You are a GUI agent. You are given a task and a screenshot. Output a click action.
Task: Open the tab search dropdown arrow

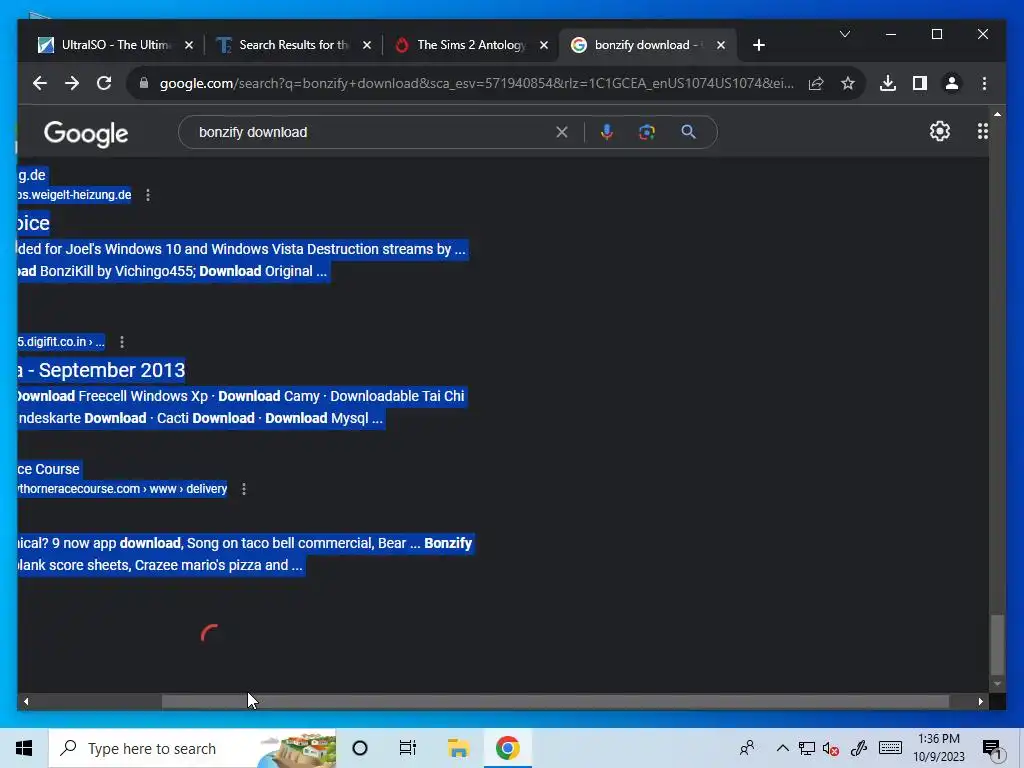pos(844,34)
